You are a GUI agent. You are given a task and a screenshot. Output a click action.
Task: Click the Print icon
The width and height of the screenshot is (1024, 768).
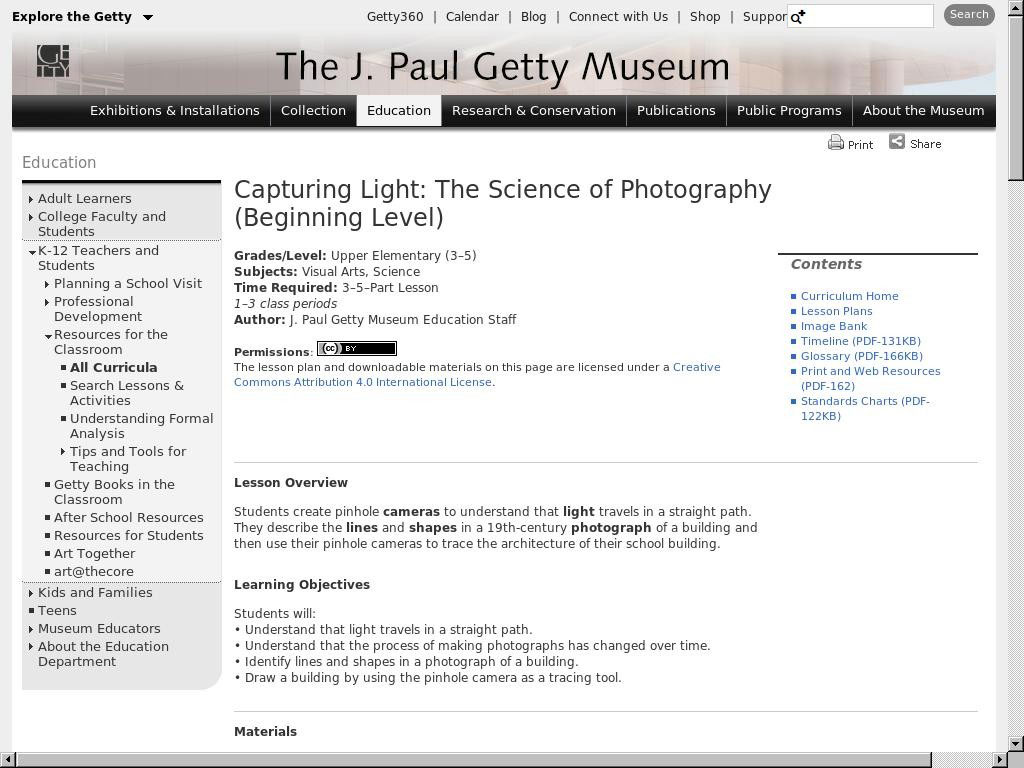tap(835, 142)
